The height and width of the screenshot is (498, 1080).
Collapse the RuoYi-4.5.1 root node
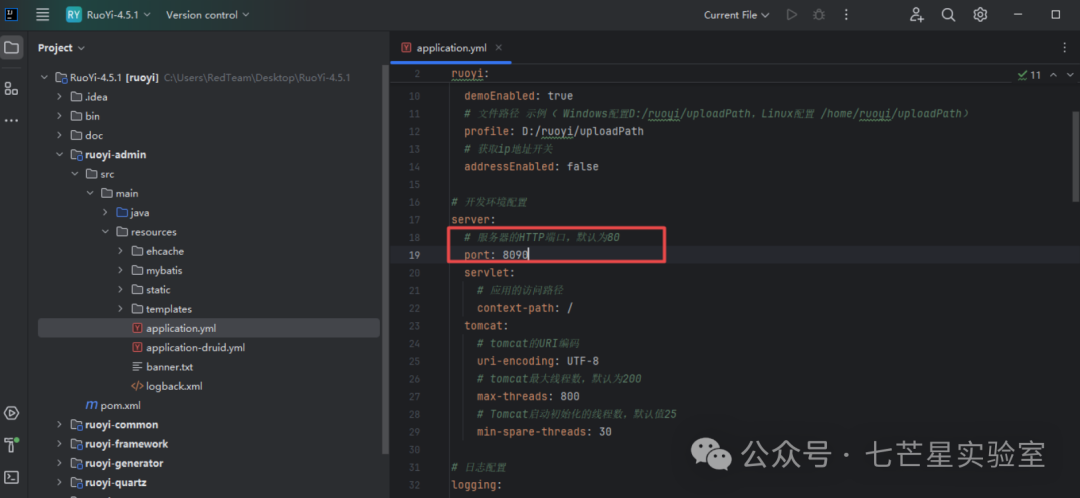[x=45, y=77]
